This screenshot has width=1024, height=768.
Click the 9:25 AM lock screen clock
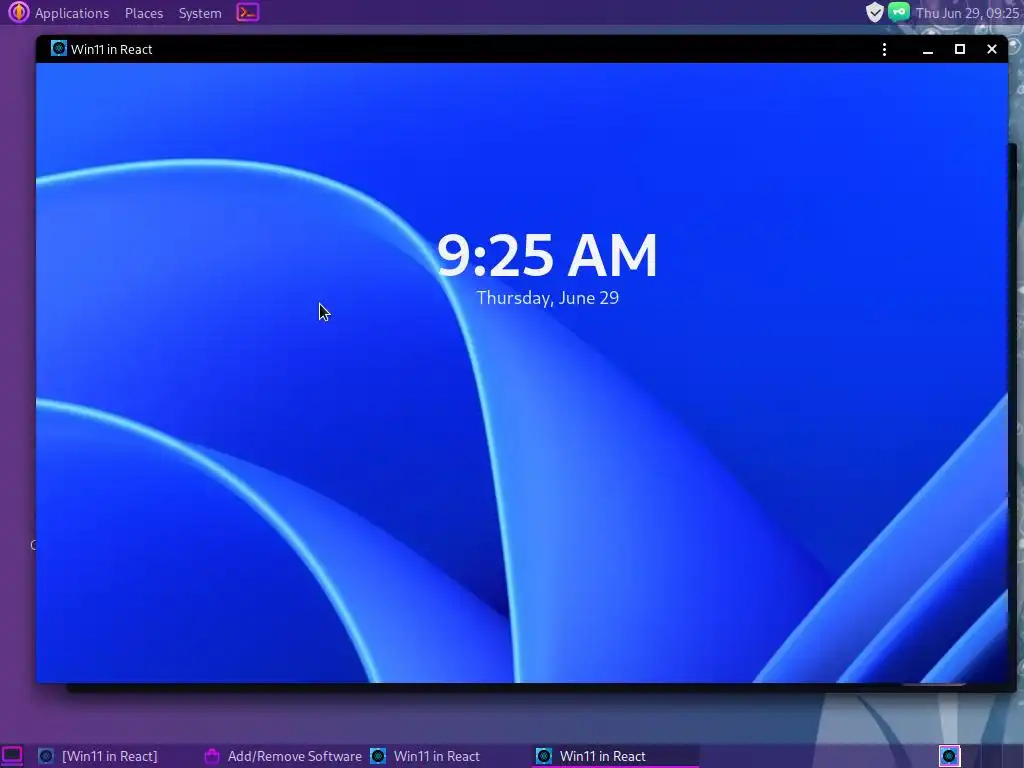tap(547, 255)
